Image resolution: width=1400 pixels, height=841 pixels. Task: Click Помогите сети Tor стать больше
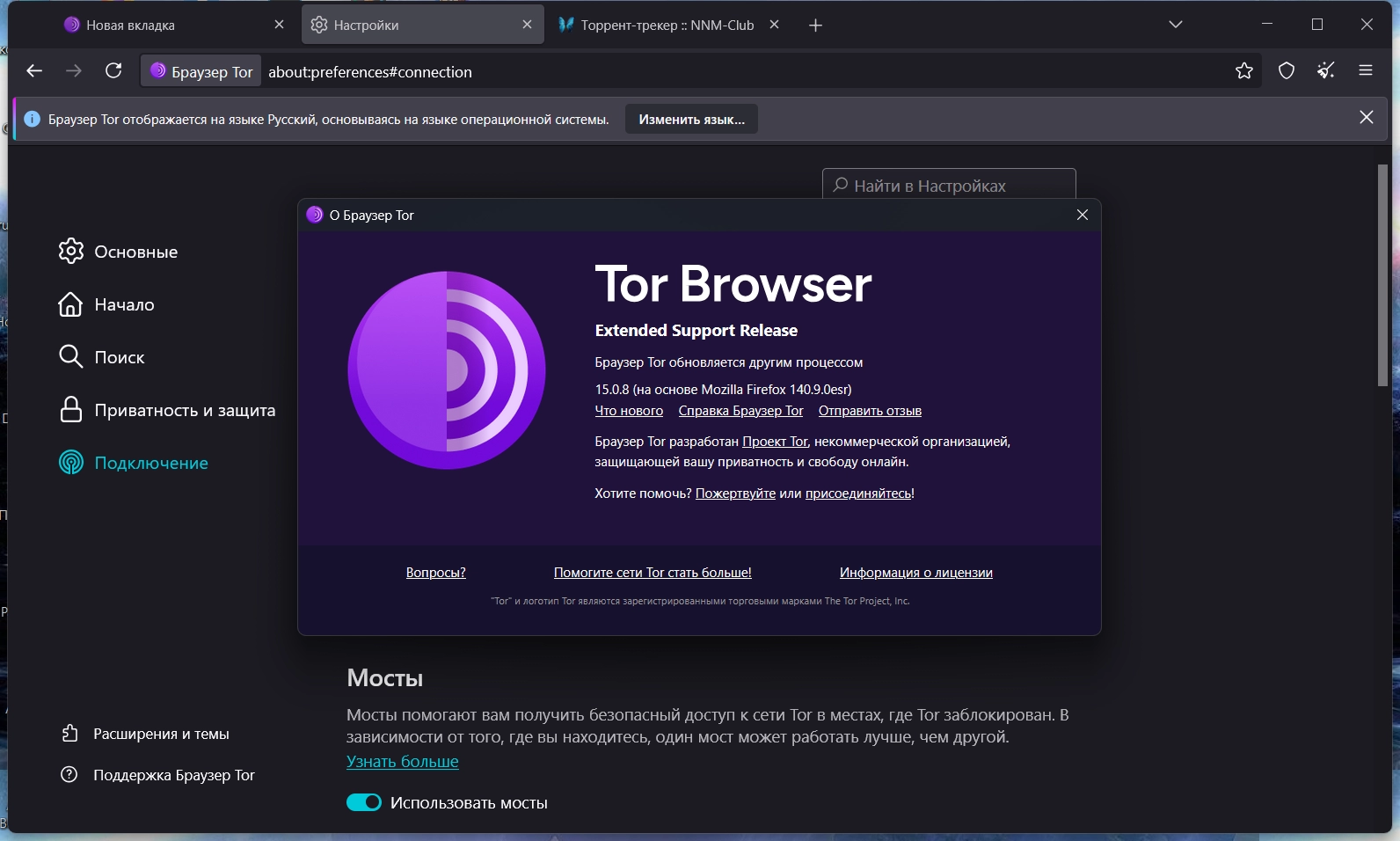[x=653, y=573]
